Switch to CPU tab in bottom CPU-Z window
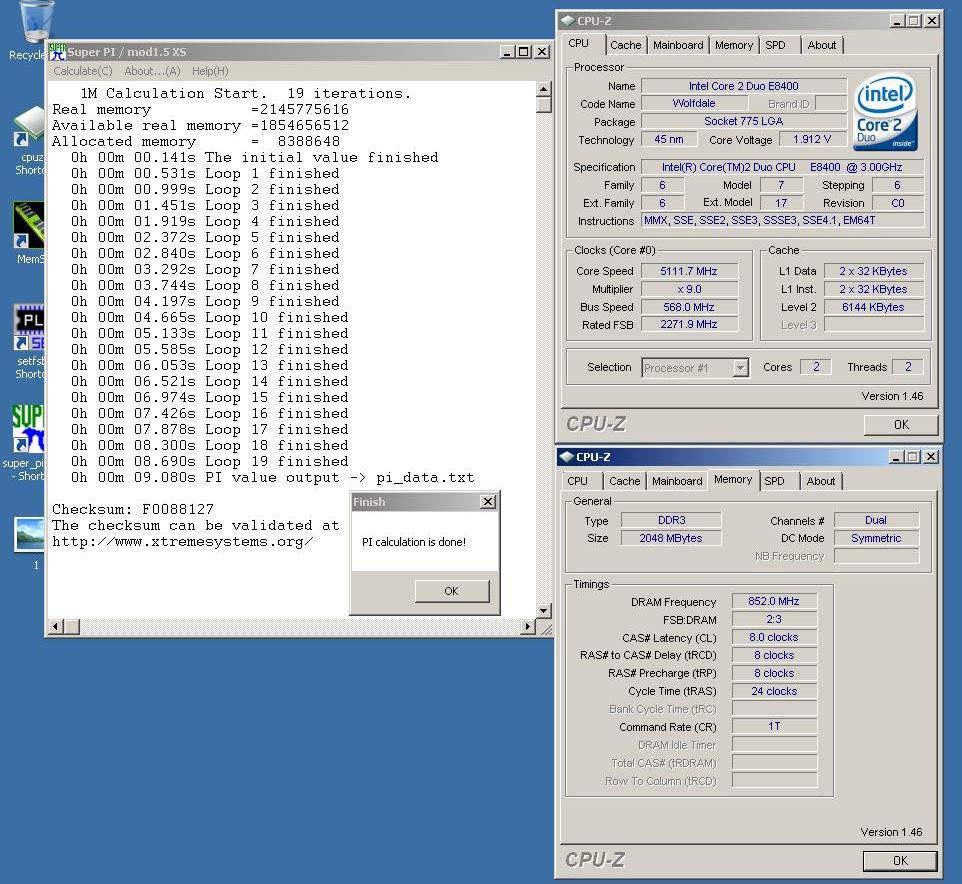This screenshot has height=884, width=962. (577, 481)
